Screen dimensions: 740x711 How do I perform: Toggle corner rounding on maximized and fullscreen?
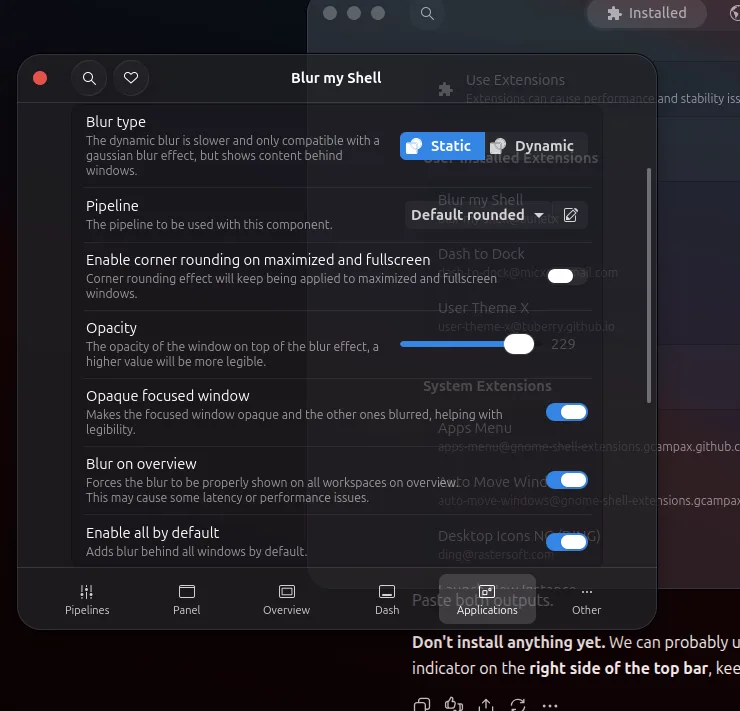click(x=567, y=276)
